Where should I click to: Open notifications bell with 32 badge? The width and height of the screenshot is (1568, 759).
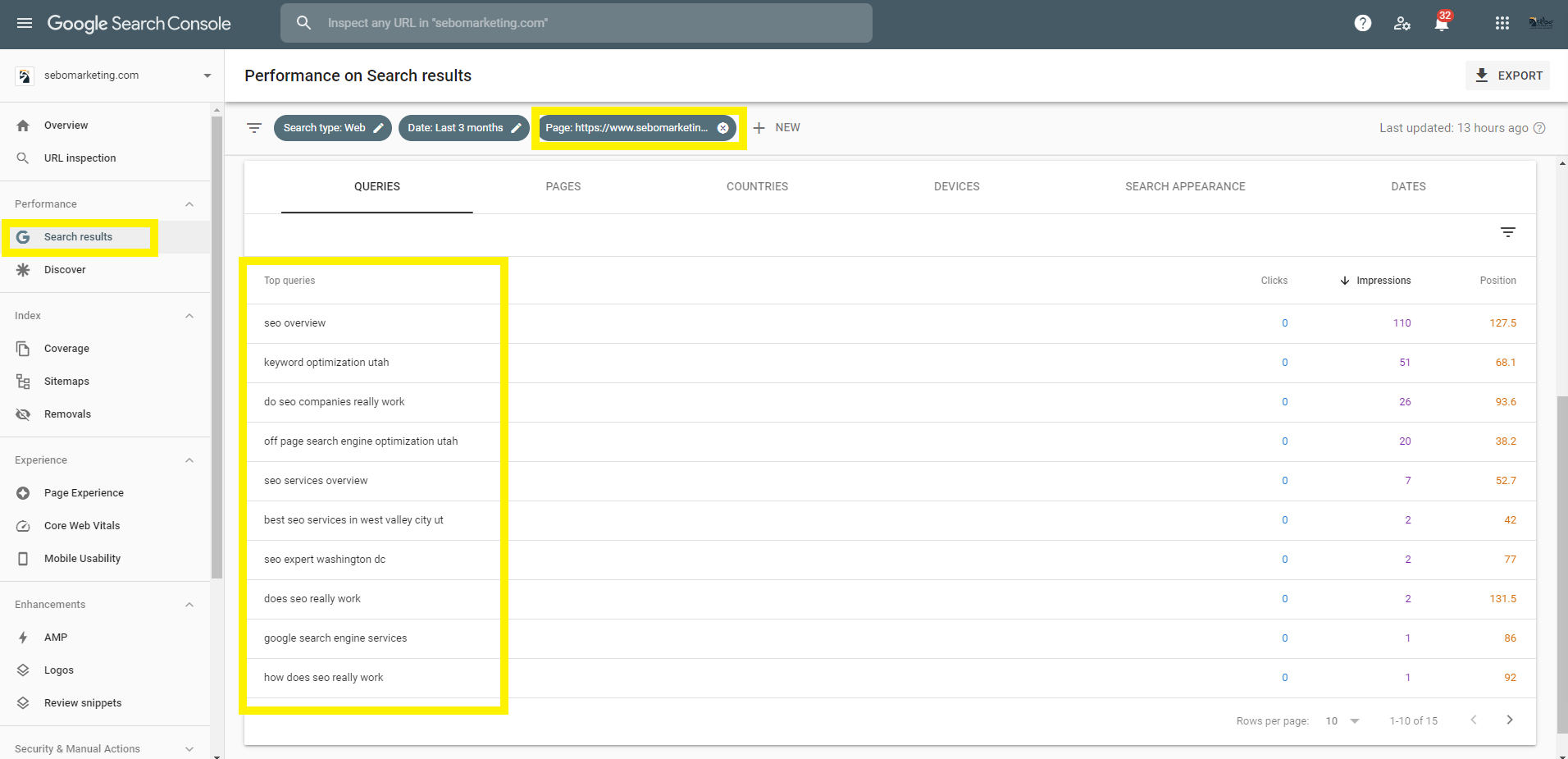click(1442, 22)
